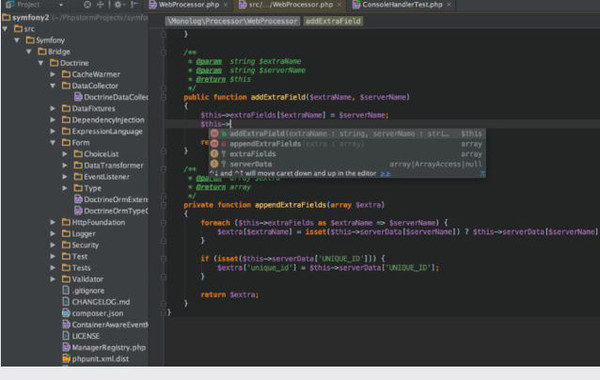Collapse the Symfony folder arrow
600x380 pixels.
pos(17,40)
